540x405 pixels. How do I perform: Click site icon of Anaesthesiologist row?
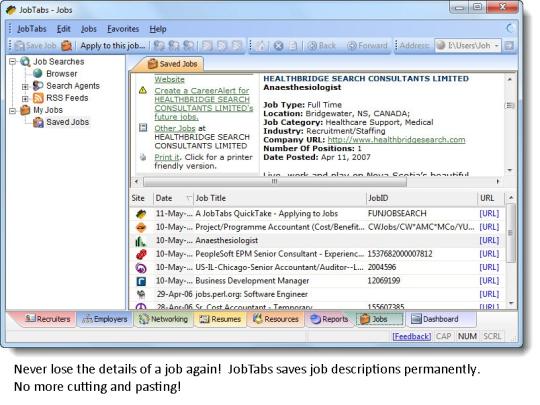click(x=141, y=241)
